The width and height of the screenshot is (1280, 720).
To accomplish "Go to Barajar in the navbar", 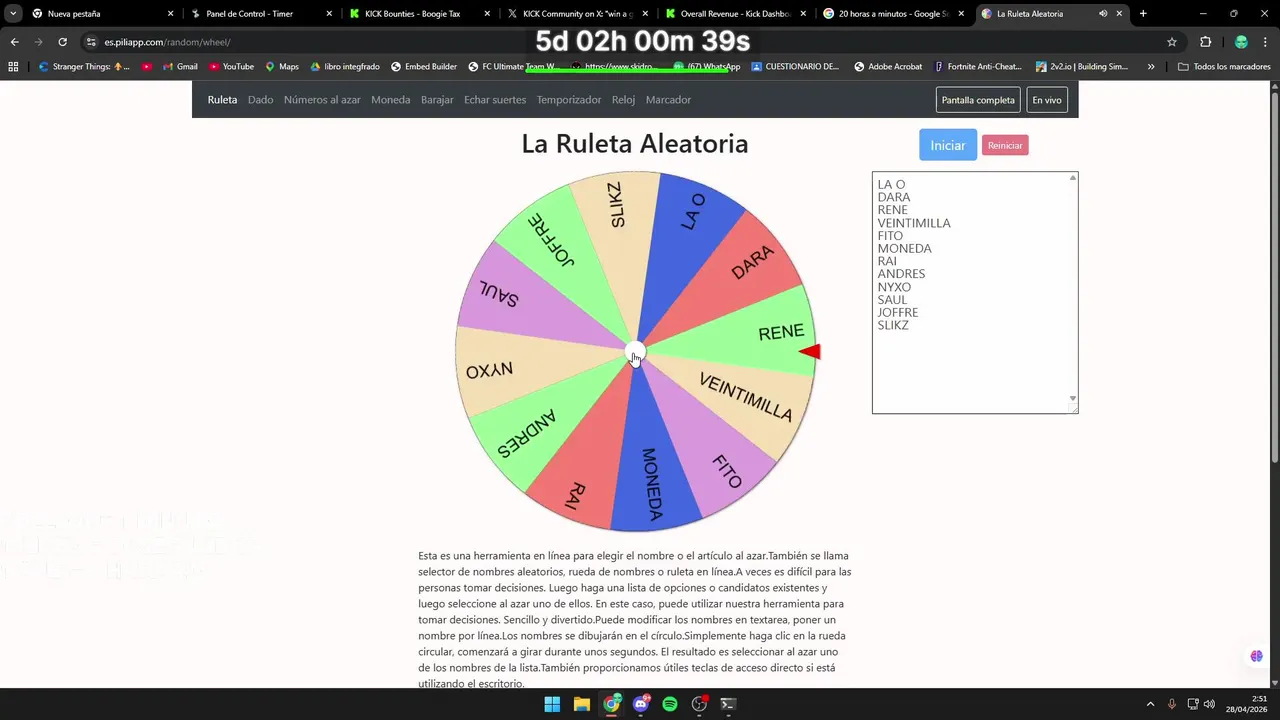I will [437, 100].
